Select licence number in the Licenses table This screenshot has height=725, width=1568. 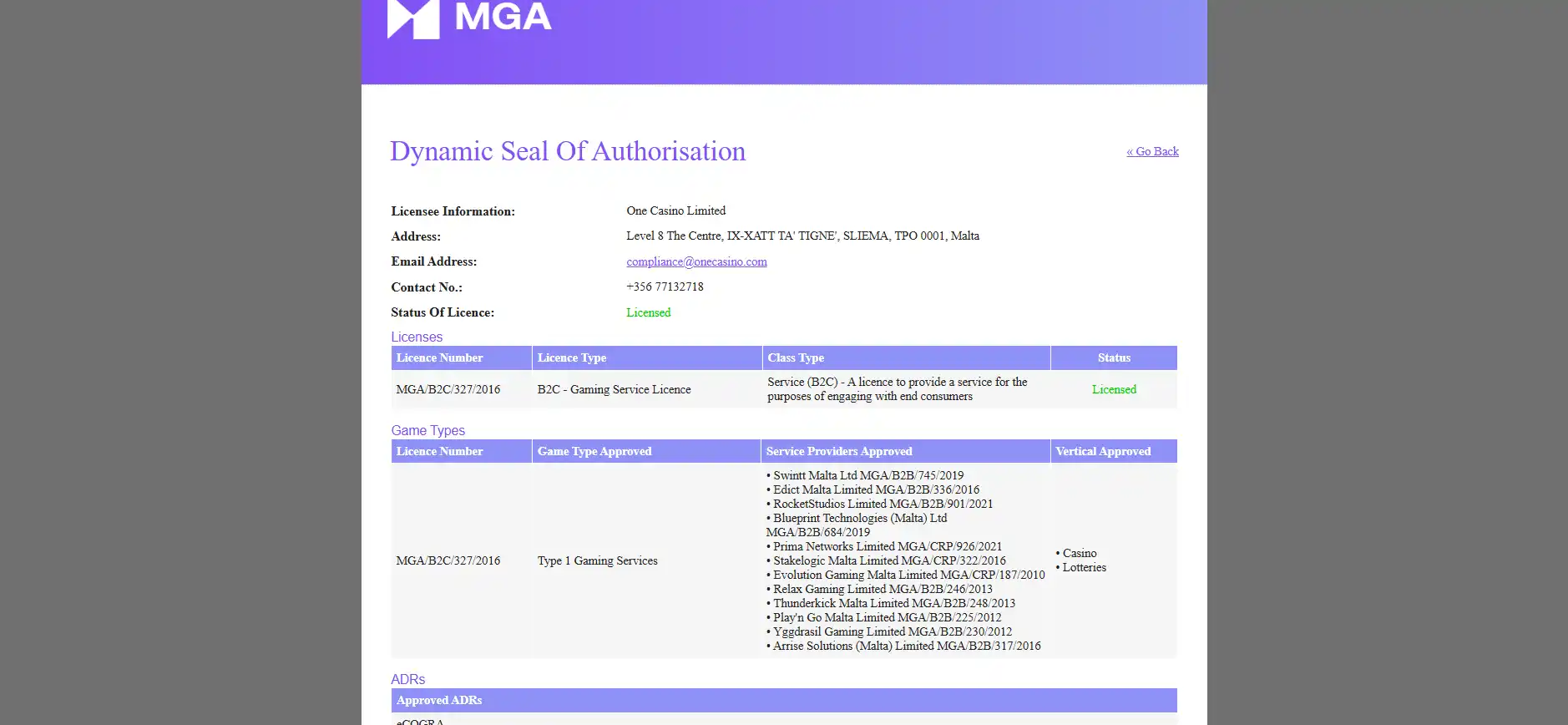point(448,389)
